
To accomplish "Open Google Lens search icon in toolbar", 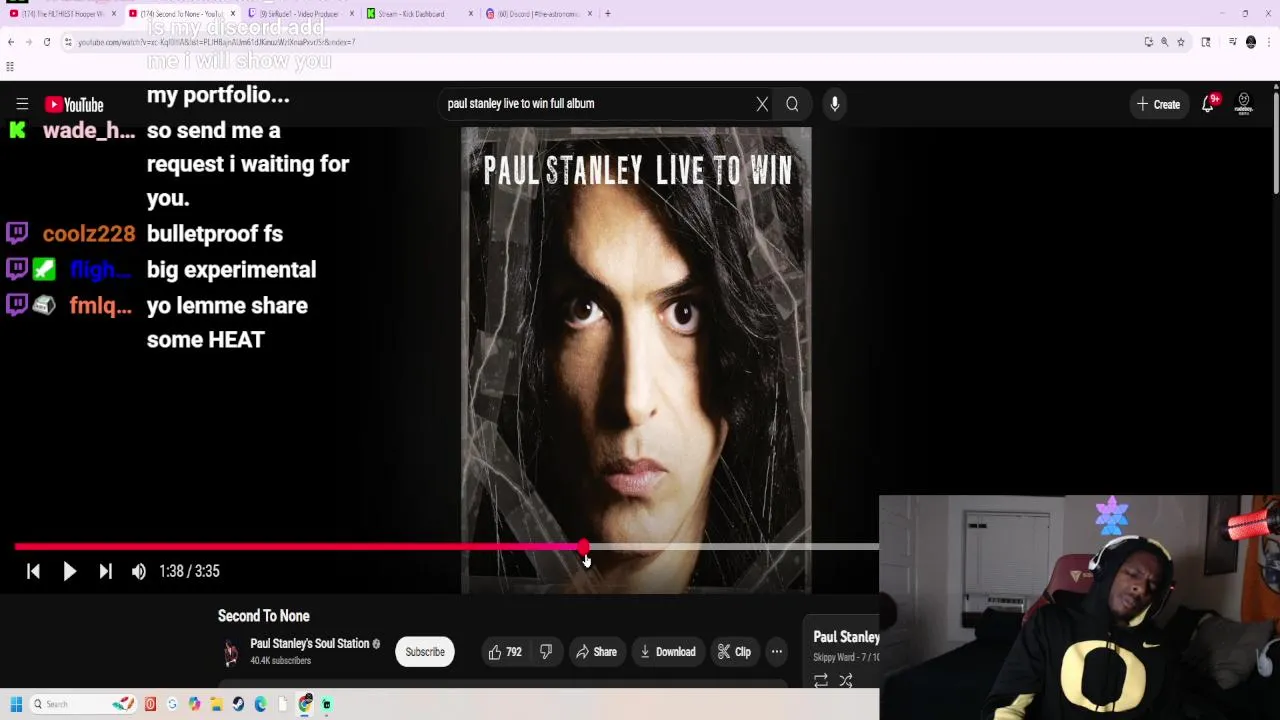I will [x=1206, y=42].
